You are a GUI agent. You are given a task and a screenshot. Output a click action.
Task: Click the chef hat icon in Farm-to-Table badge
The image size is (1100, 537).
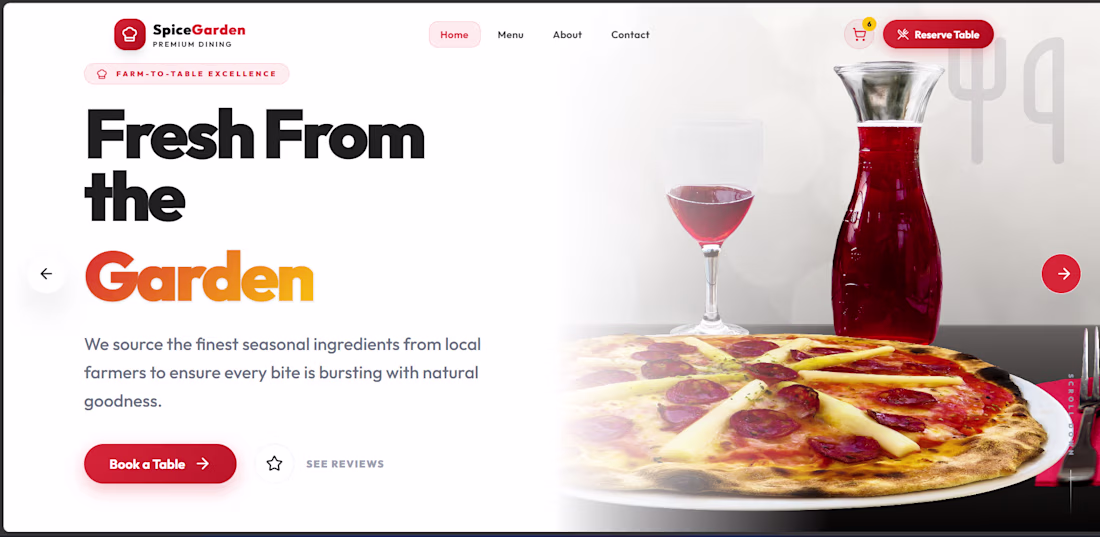click(x=102, y=74)
